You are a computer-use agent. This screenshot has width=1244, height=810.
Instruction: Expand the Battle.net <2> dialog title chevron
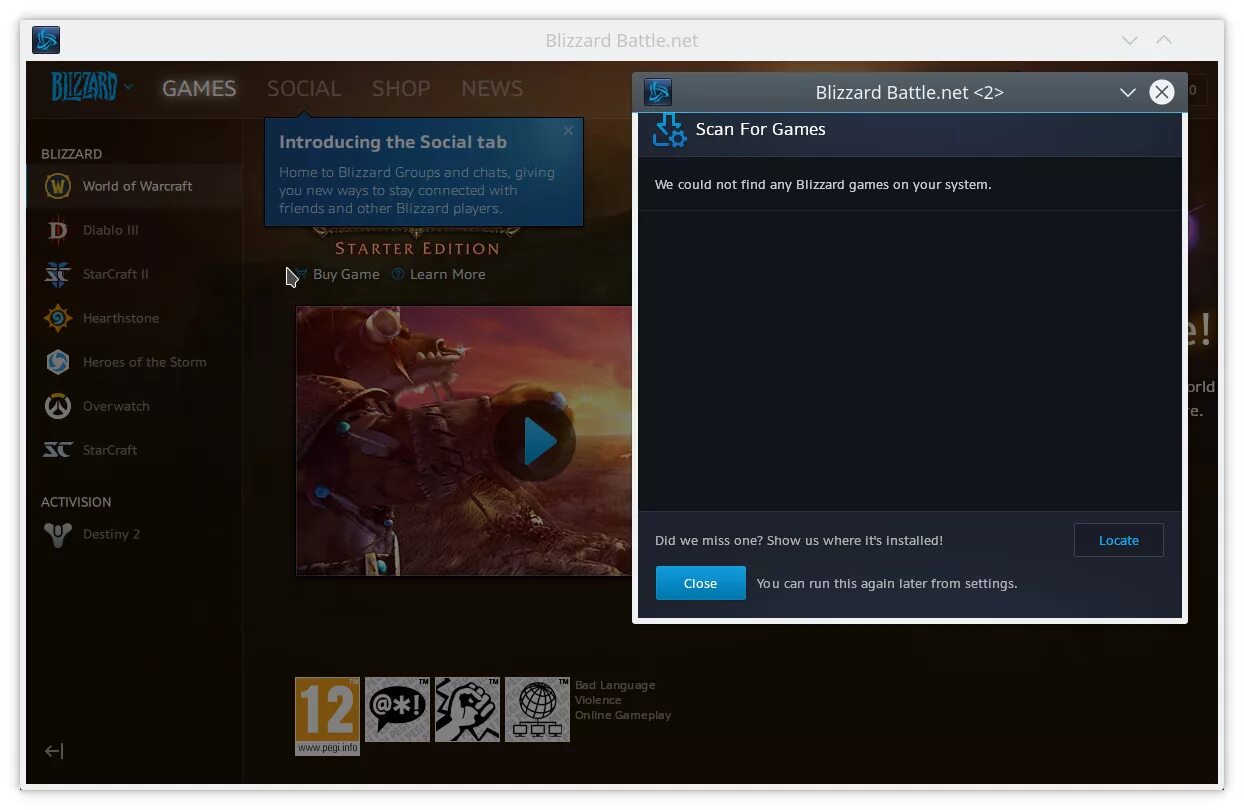point(1127,92)
